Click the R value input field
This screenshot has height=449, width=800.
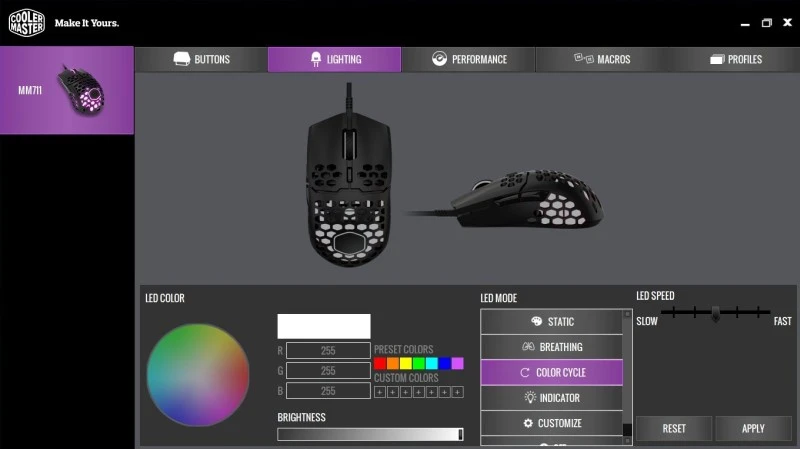328,351
